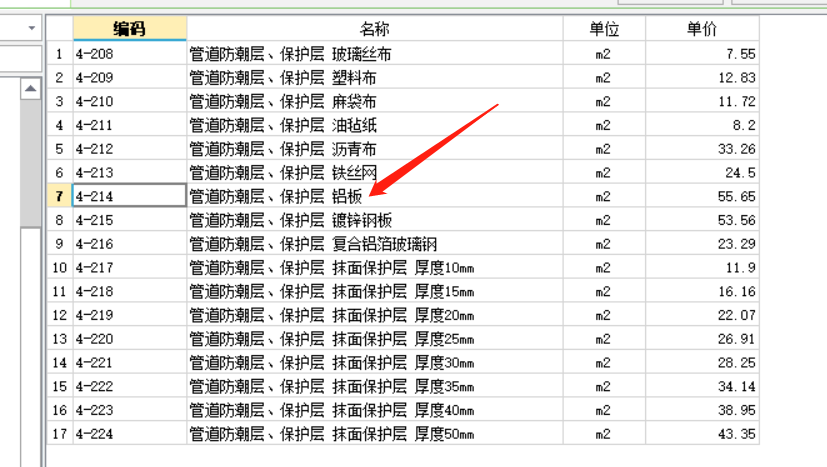Open the dropdown arrow left of table
Image resolution: width=827 pixels, height=467 pixels.
point(32,28)
